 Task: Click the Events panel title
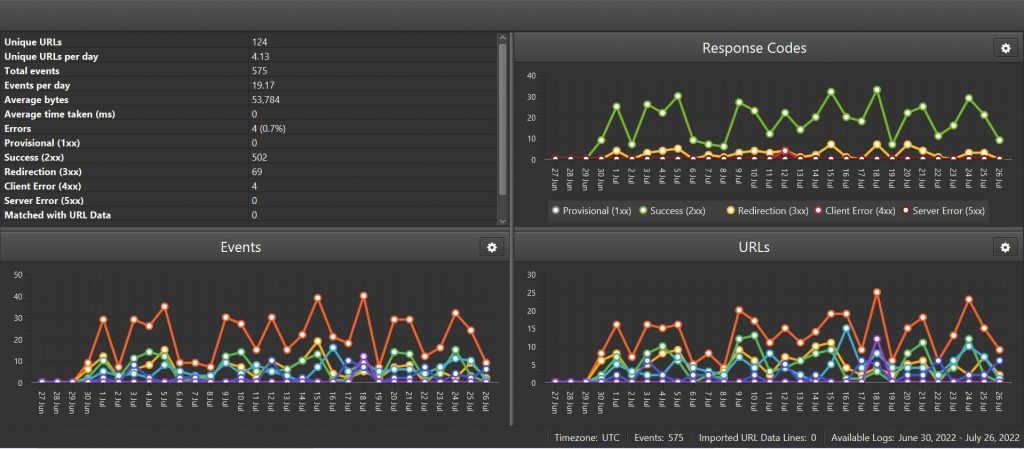241,247
